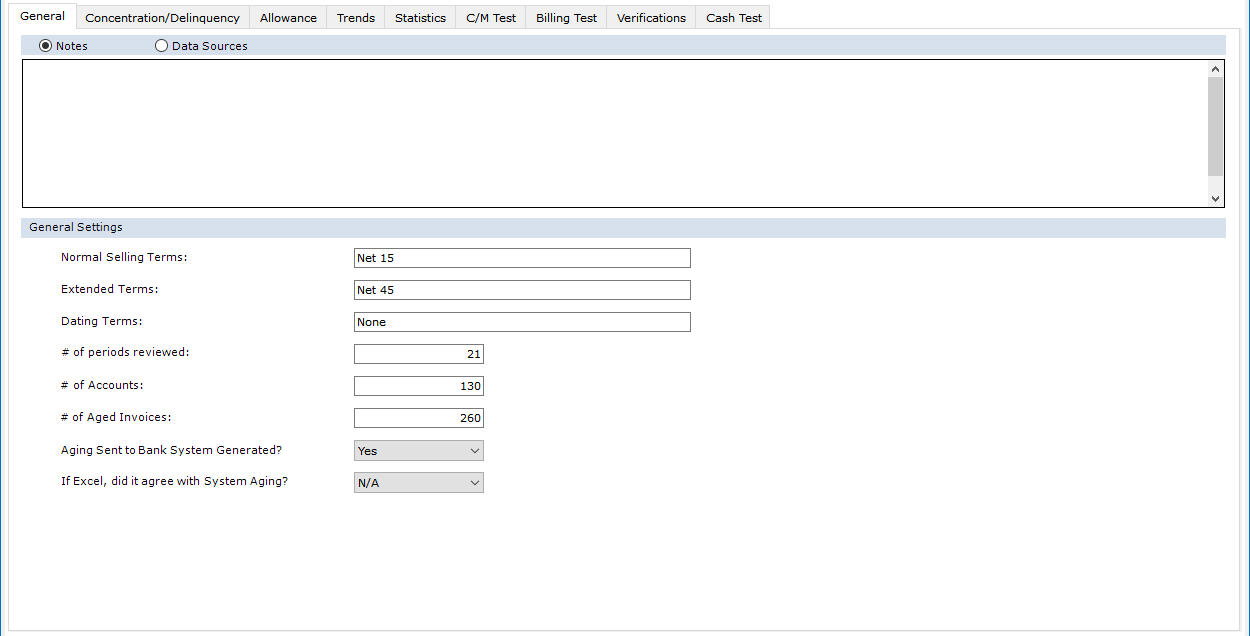Select the Data Sources radio option
This screenshot has height=636, width=1250.
(162, 46)
